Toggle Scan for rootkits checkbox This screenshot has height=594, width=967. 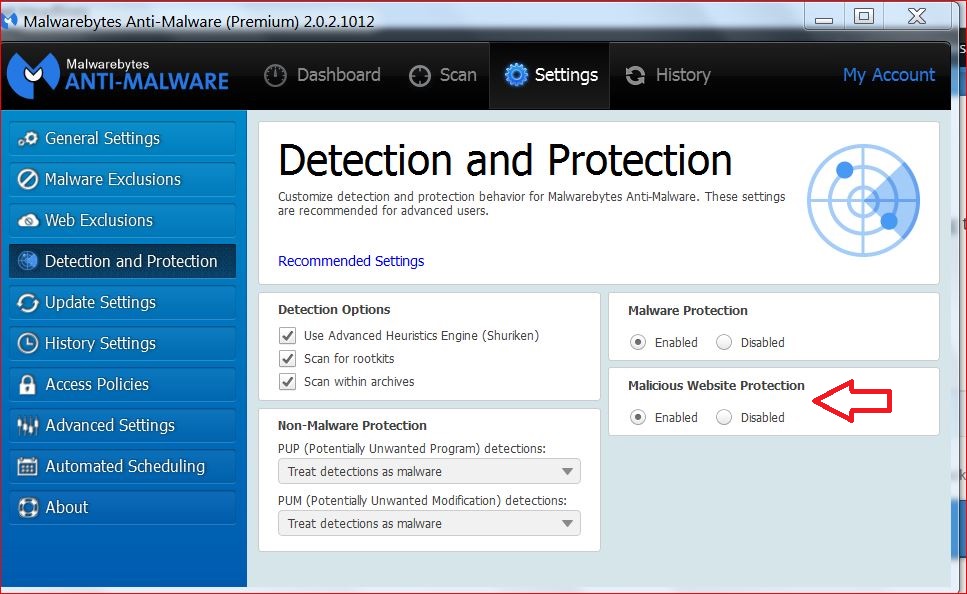pyautogui.click(x=287, y=358)
